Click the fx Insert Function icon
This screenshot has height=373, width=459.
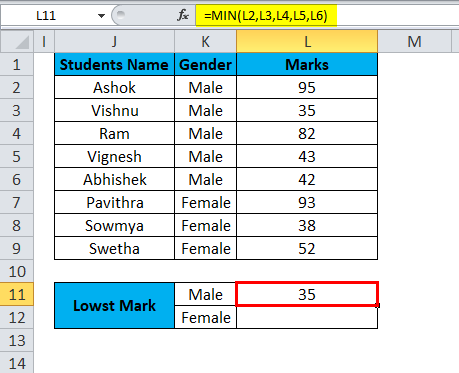click(183, 15)
